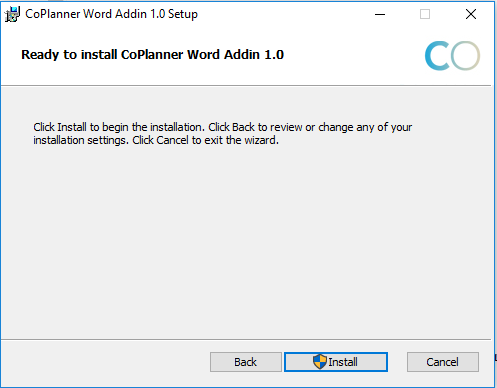Click the installer icon in title bar
Screen dimensions: 497x388
pyautogui.click(x=12, y=14)
